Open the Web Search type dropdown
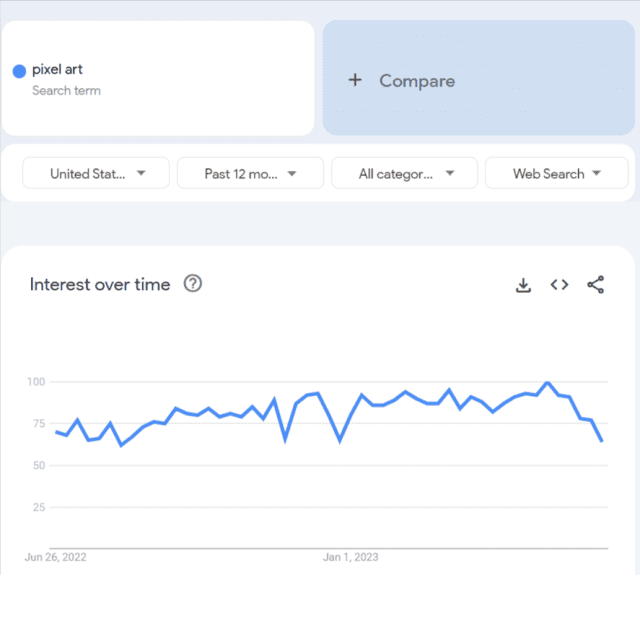The width and height of the screenshot is (640, 629). pos(557,173)
